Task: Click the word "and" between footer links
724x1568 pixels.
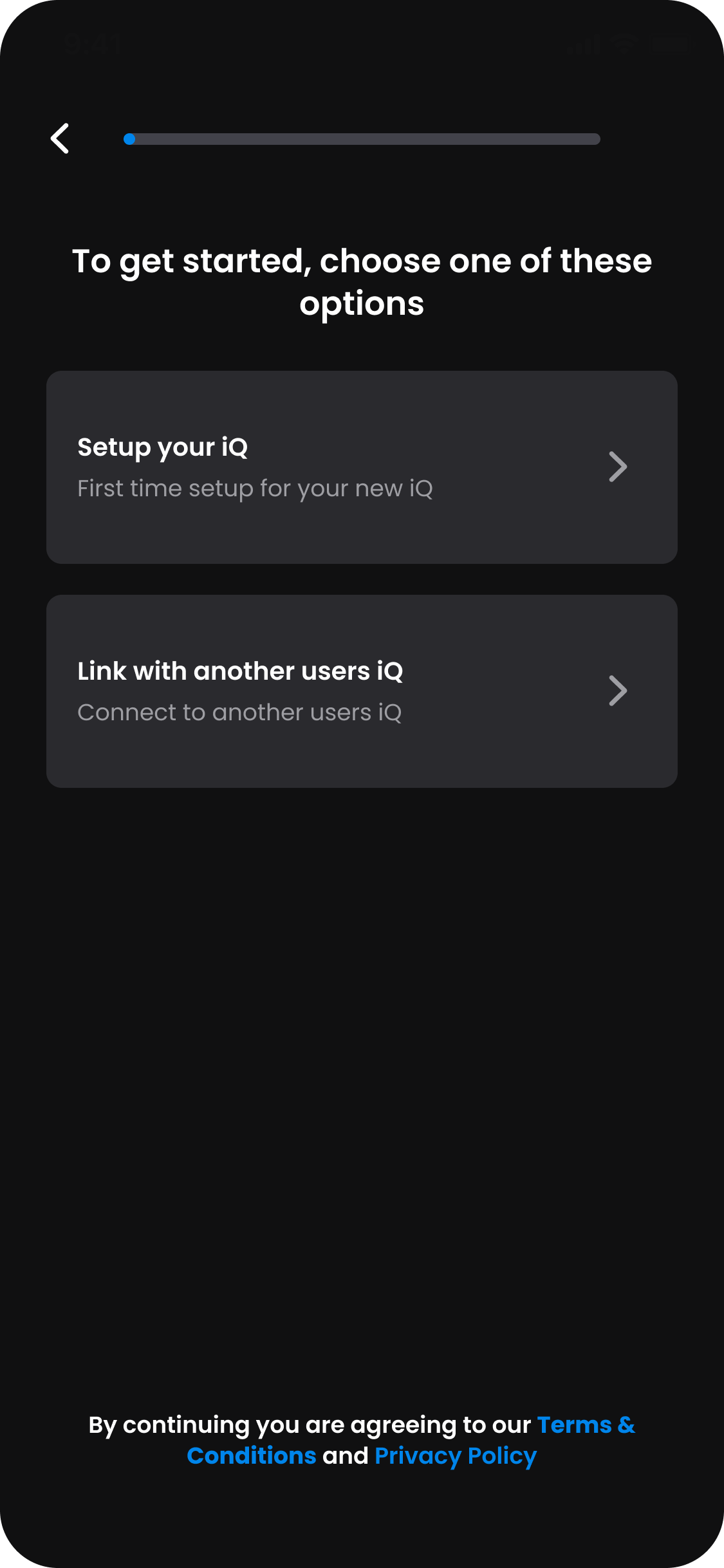Action: (x=346, y=1456)
